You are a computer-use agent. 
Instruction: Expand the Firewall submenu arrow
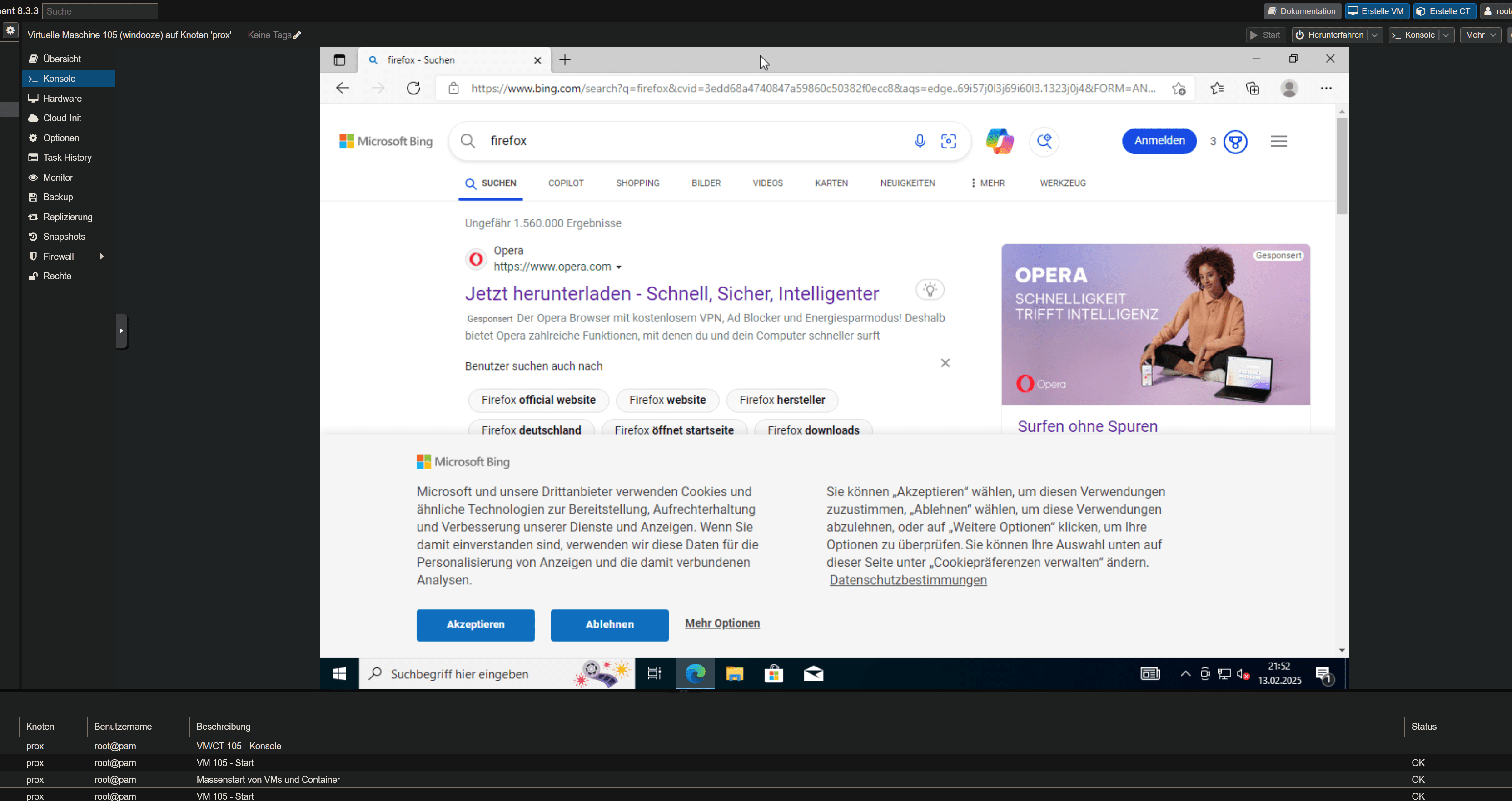(x=102, y=257)
